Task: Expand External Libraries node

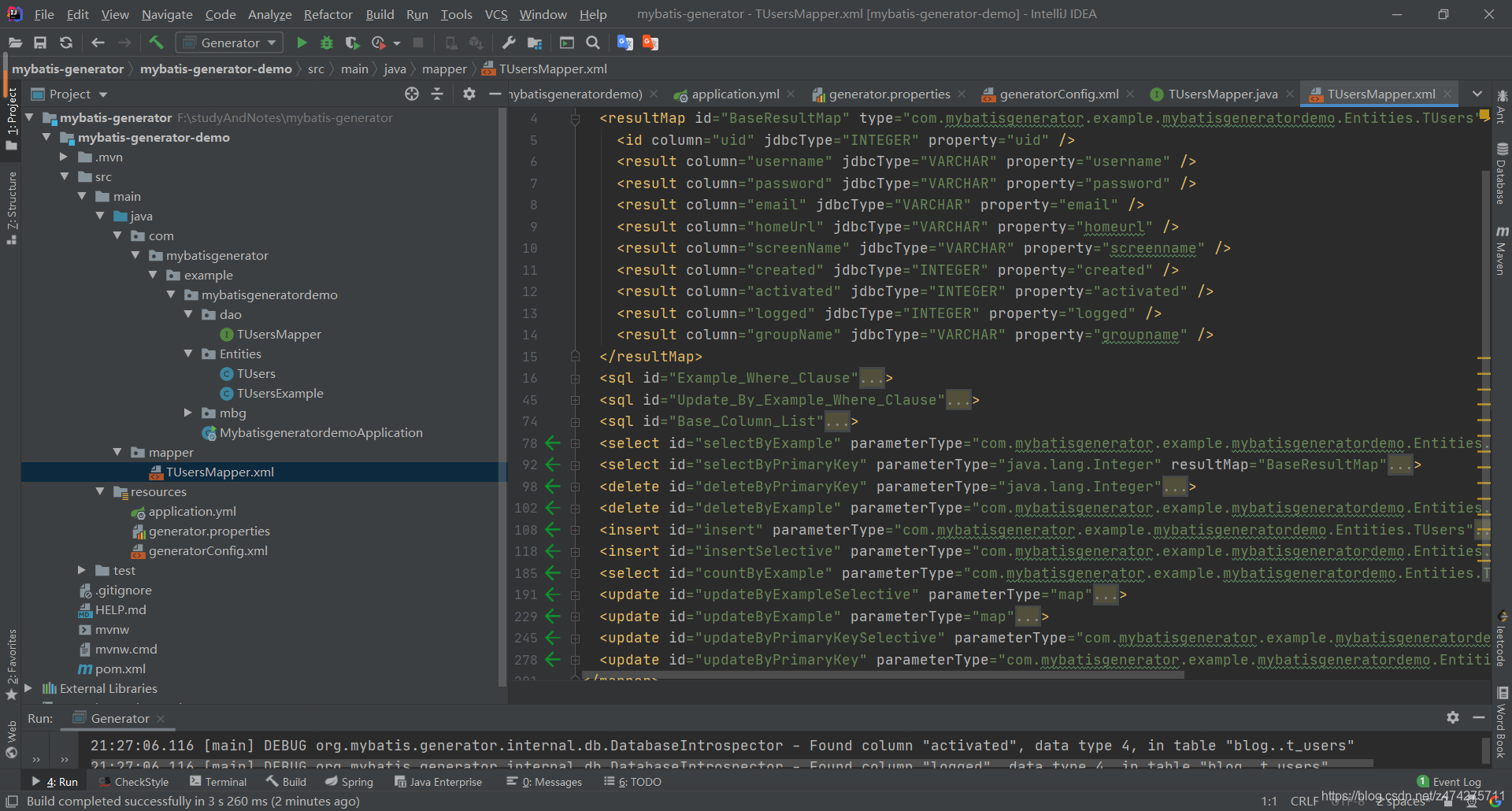Action: click(x=28, y=688)
